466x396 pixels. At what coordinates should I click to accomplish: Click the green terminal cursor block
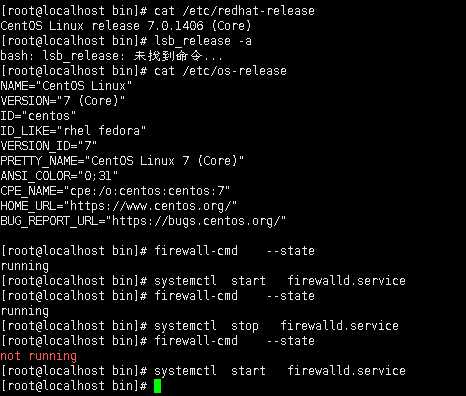click(158, 386)
